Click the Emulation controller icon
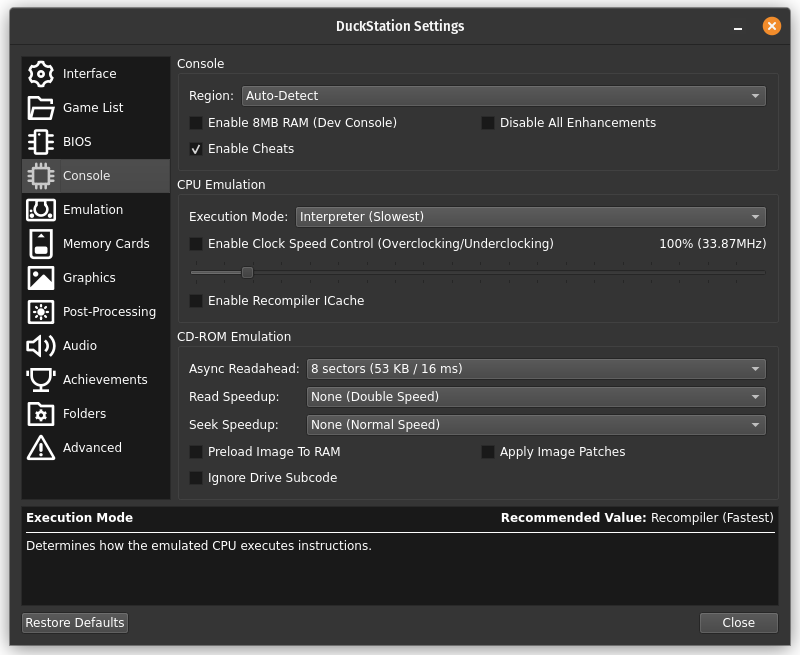Screen dimensions: 800x655 (x=41, y=210)
